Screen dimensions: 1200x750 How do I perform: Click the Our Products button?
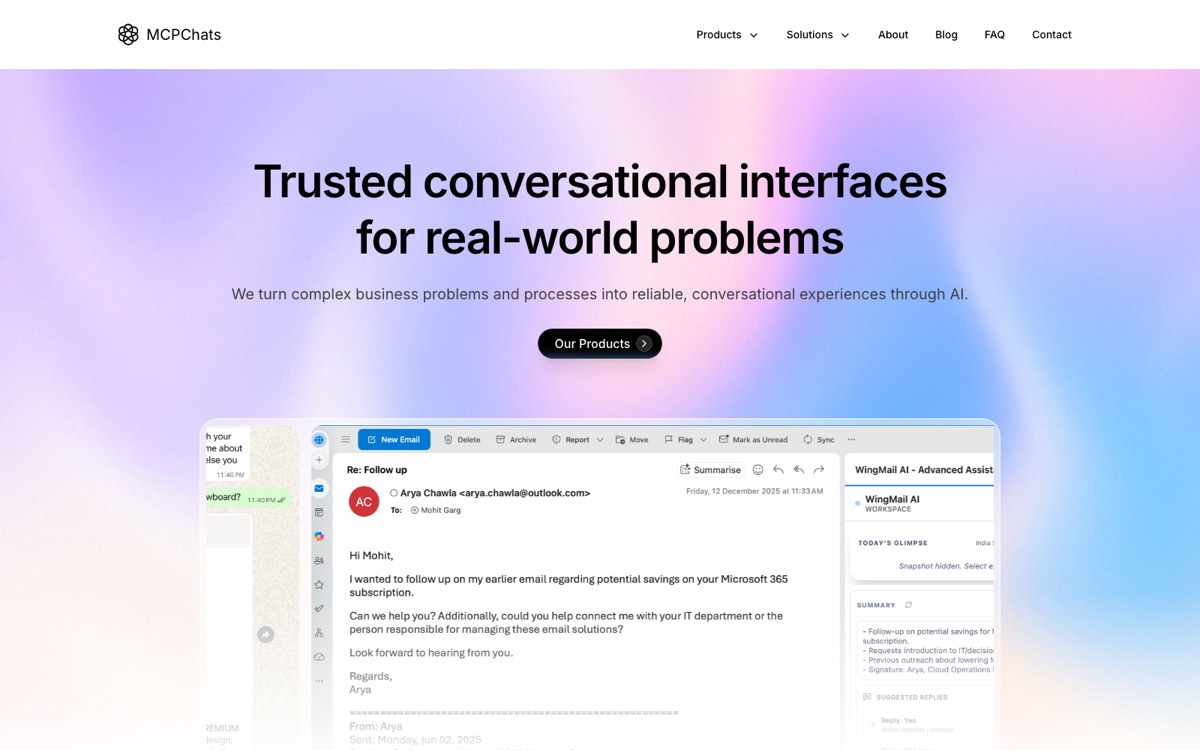coord(600,343)
